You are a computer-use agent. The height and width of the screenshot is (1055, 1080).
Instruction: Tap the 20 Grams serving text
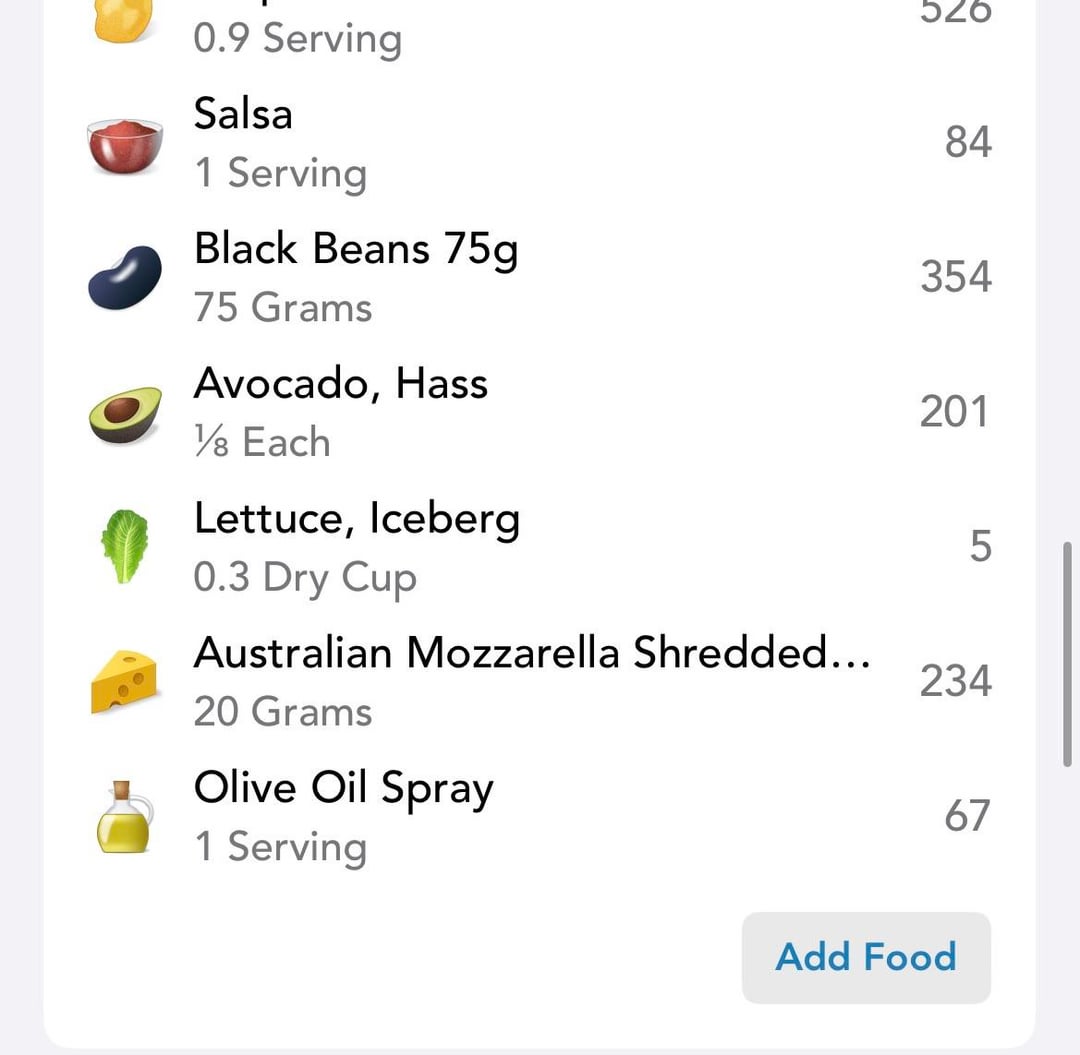(283, 712)
